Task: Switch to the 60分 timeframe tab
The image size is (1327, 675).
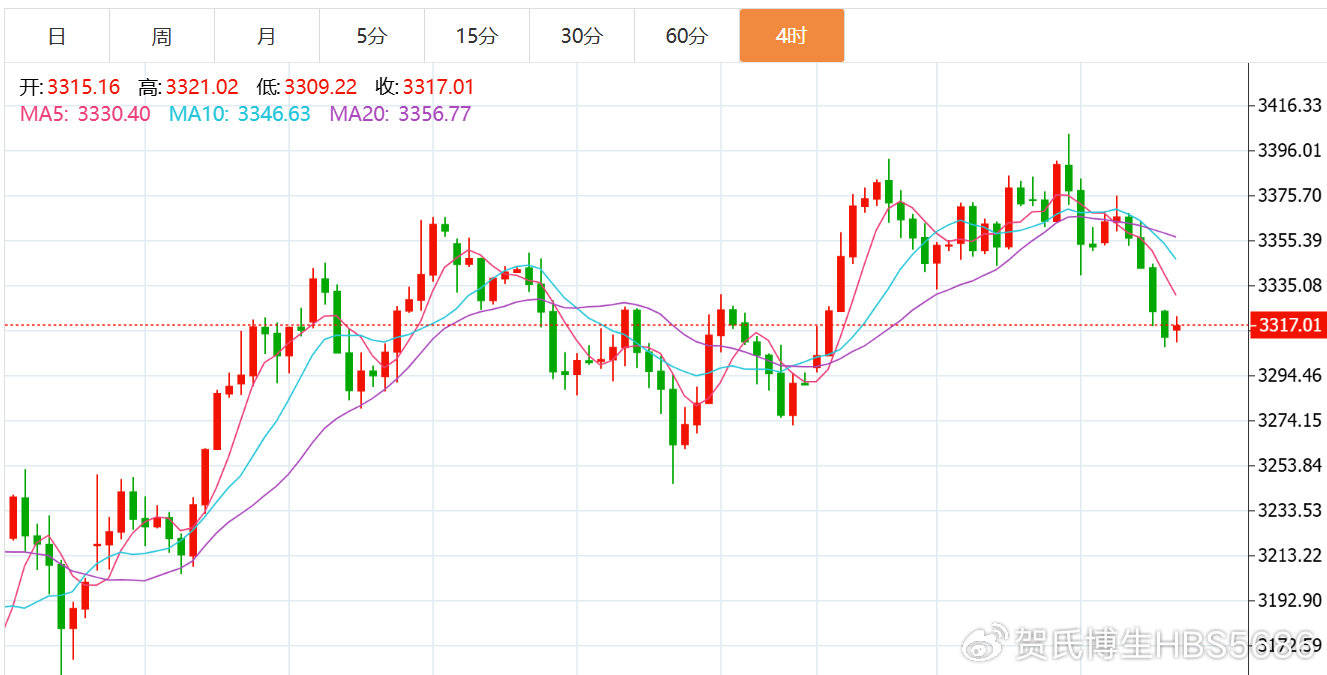Action: pyautogui.click(x=686, y=37)
